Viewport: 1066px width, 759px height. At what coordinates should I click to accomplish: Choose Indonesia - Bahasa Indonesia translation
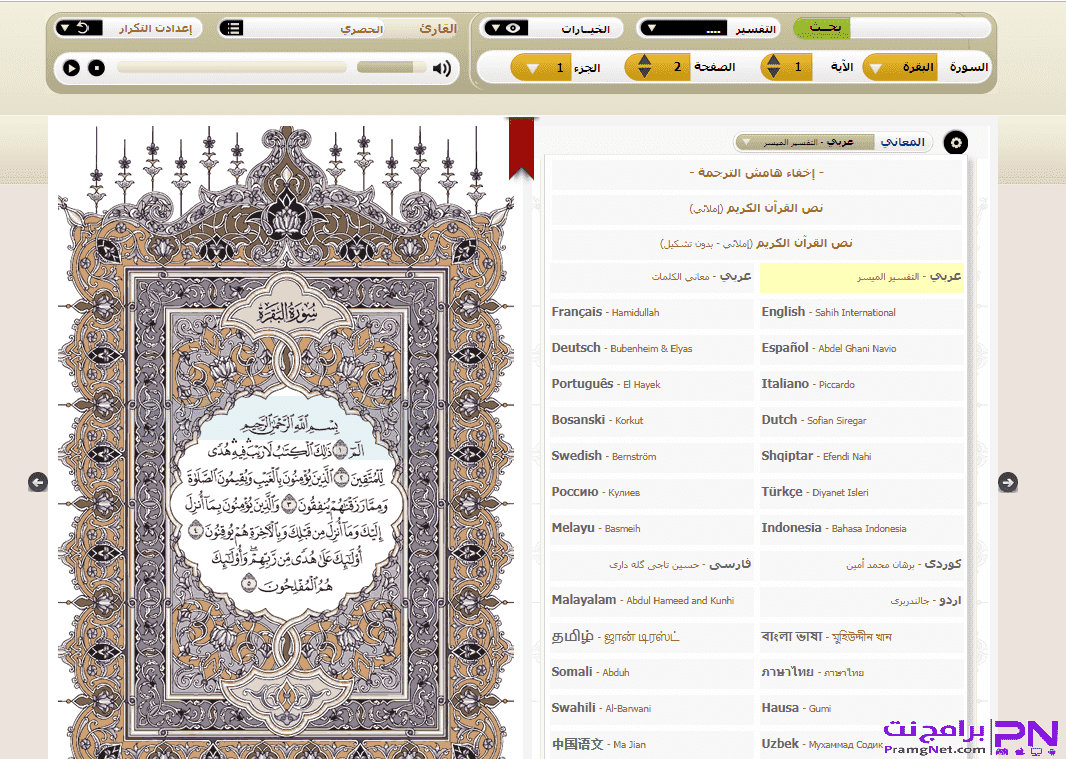pyautogui.click(x=861, y=529)
